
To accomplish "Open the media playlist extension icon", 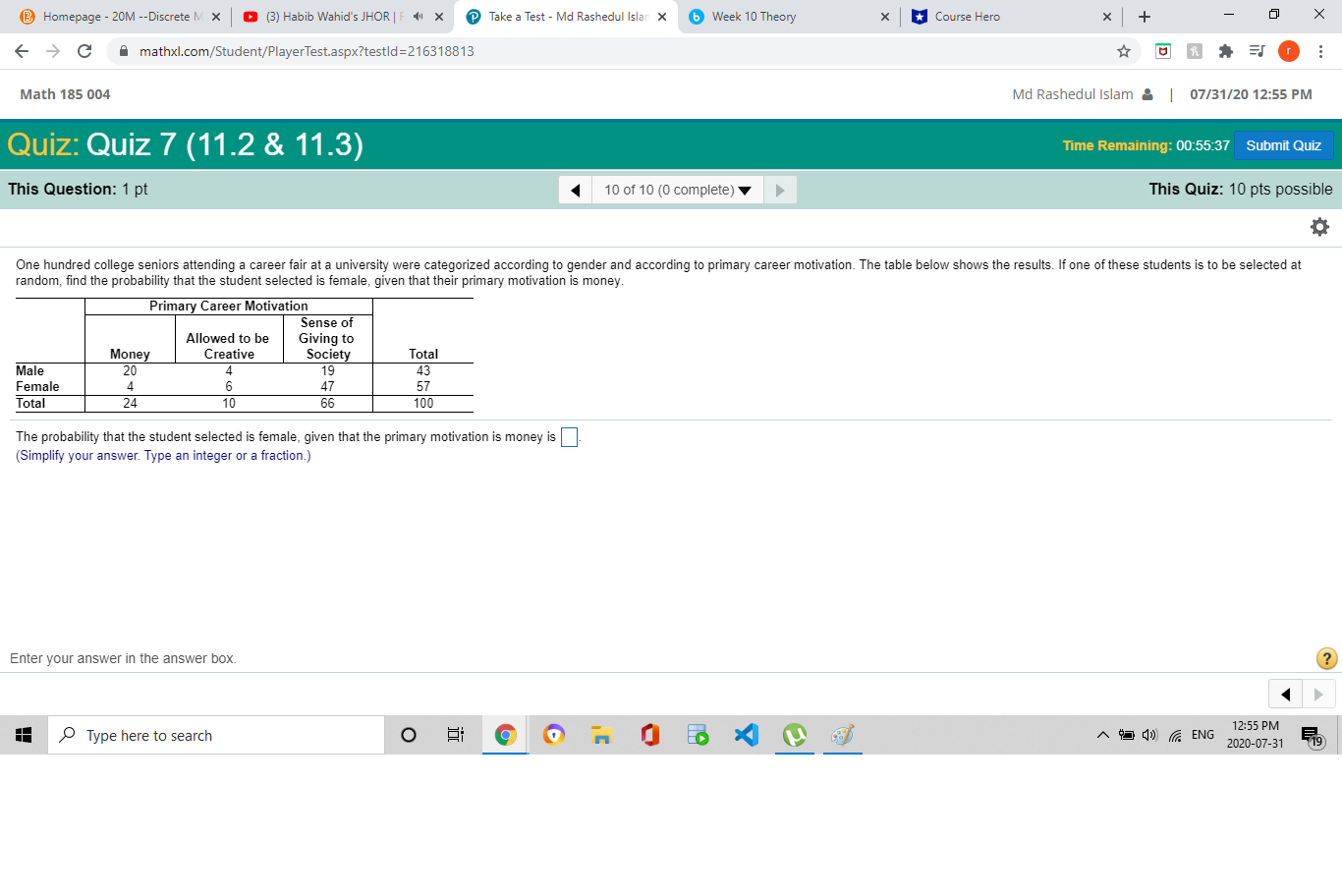I will [1258, 50].
